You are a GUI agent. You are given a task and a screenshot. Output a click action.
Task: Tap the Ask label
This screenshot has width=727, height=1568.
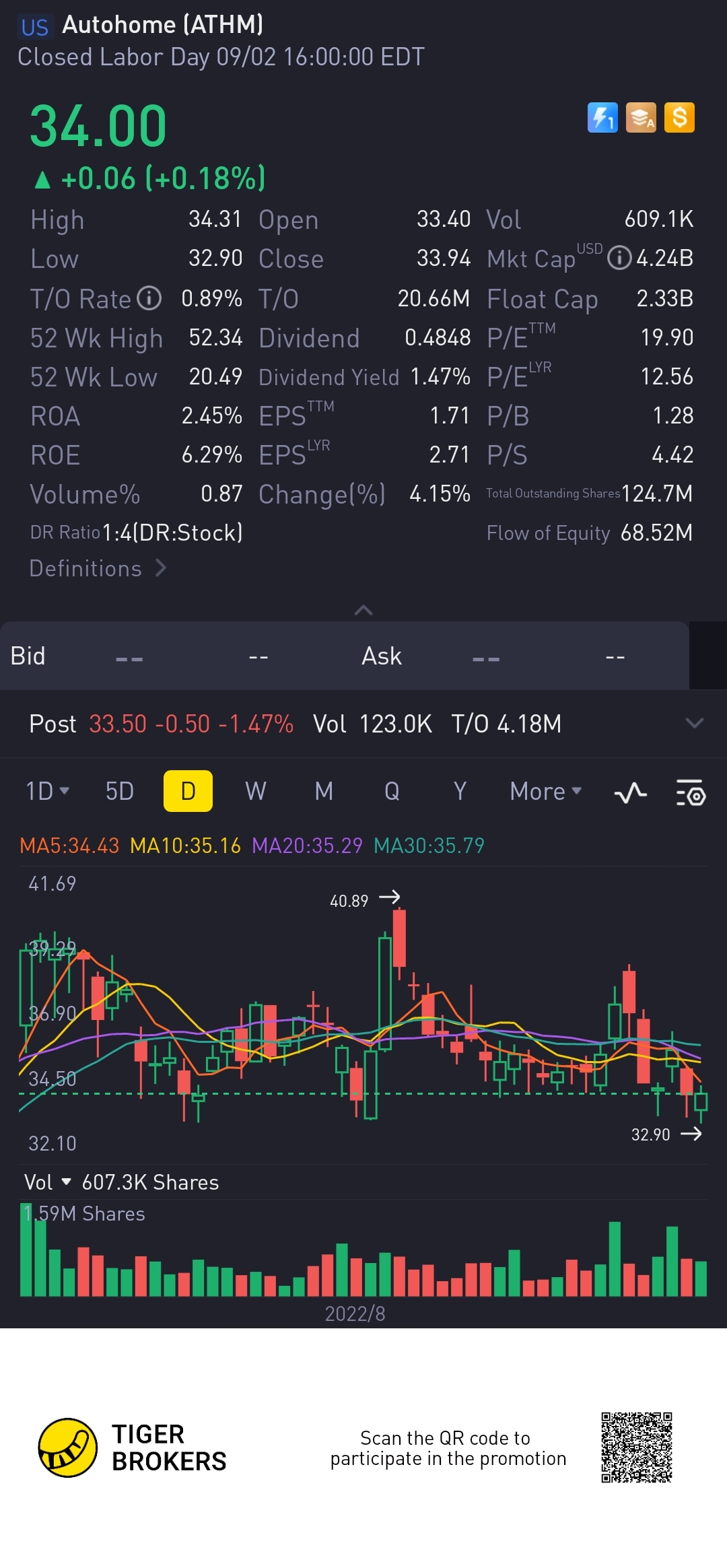382,656
